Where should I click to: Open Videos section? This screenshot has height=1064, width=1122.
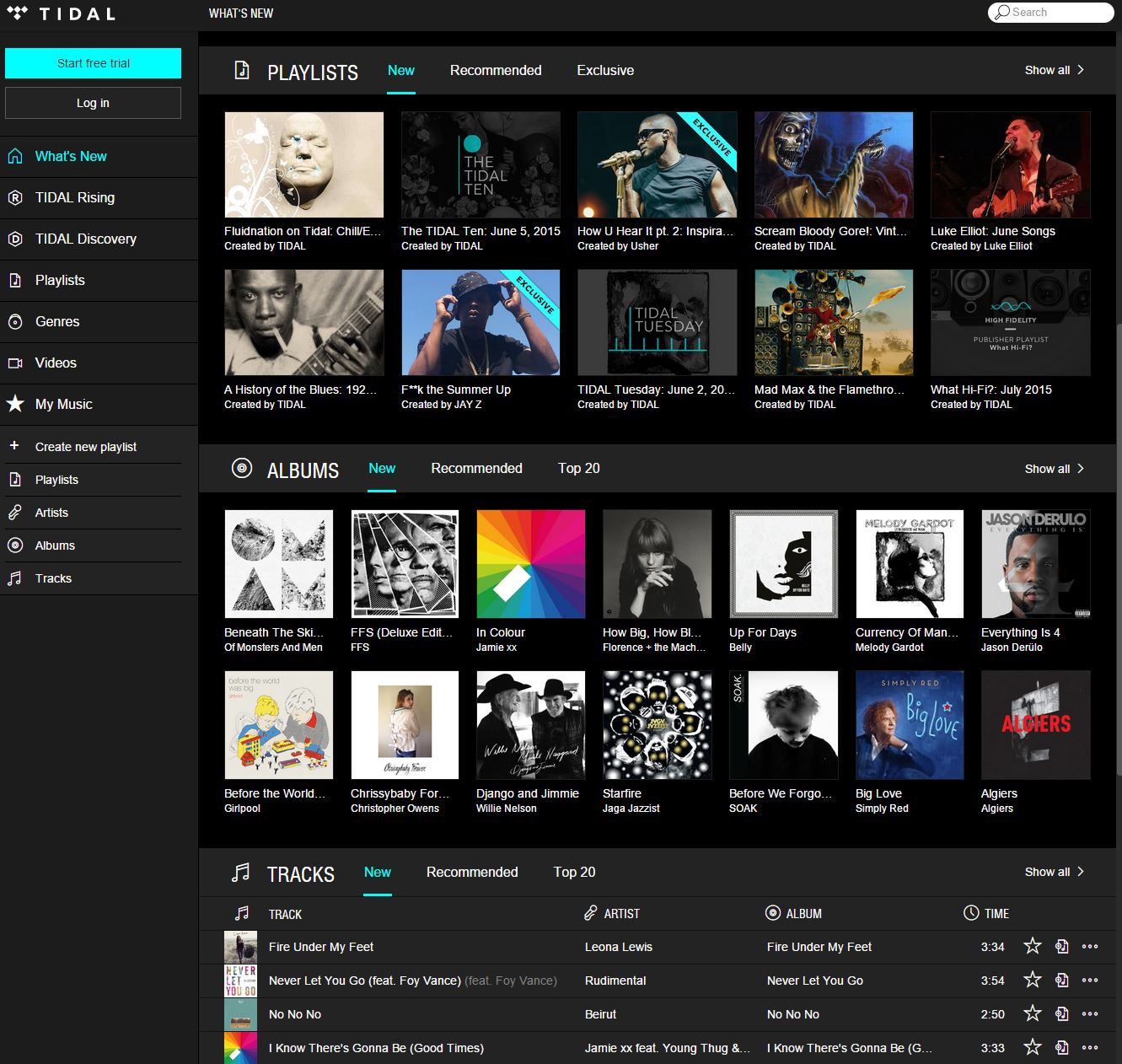point(99,363)
